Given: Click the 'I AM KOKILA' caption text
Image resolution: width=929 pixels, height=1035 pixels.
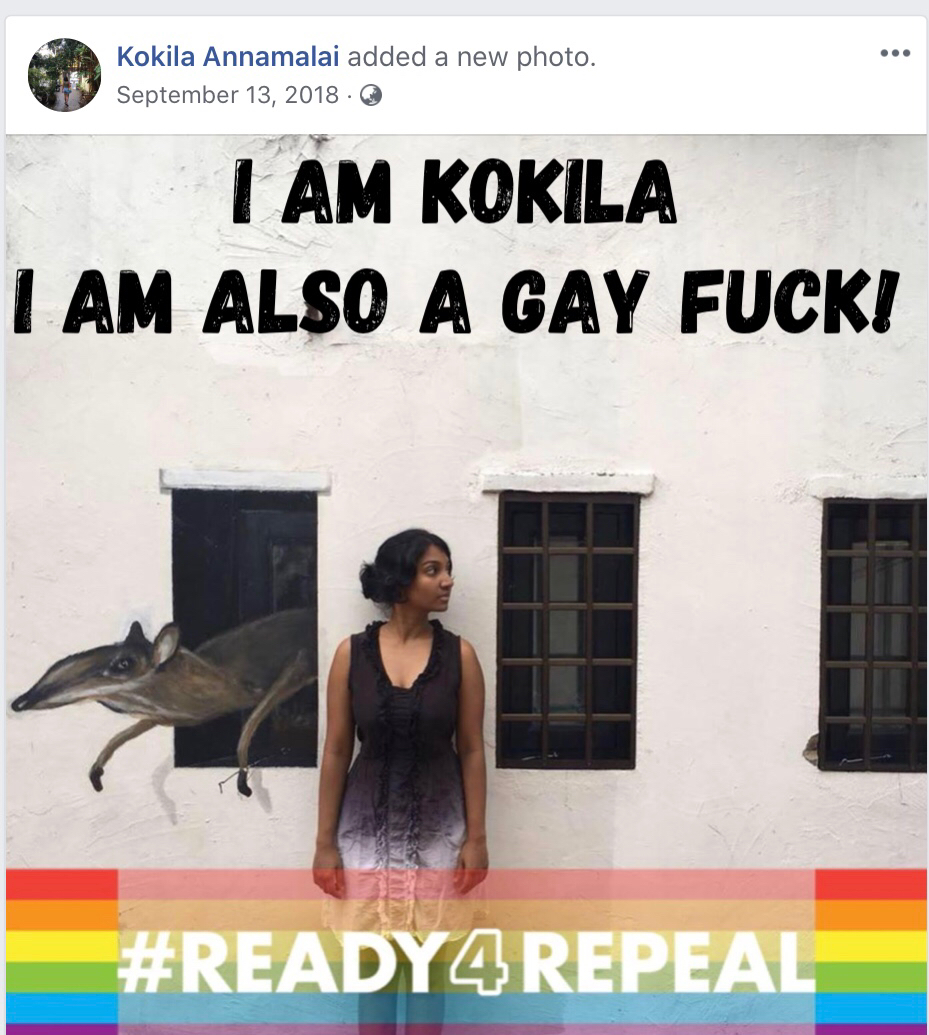Looking at the screenshot, I should (454, 192).
